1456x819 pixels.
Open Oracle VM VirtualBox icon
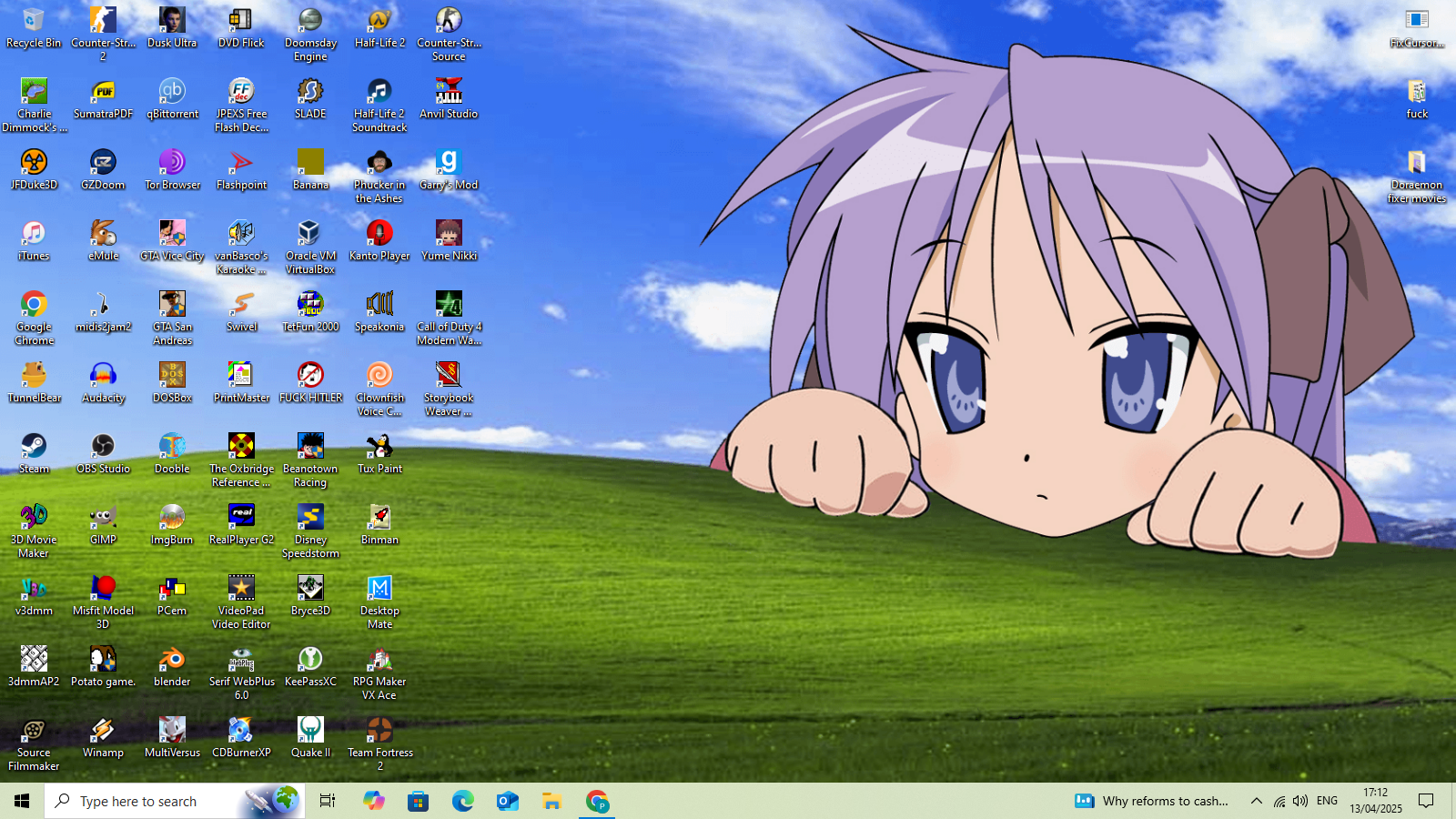[x=310, y=248]
